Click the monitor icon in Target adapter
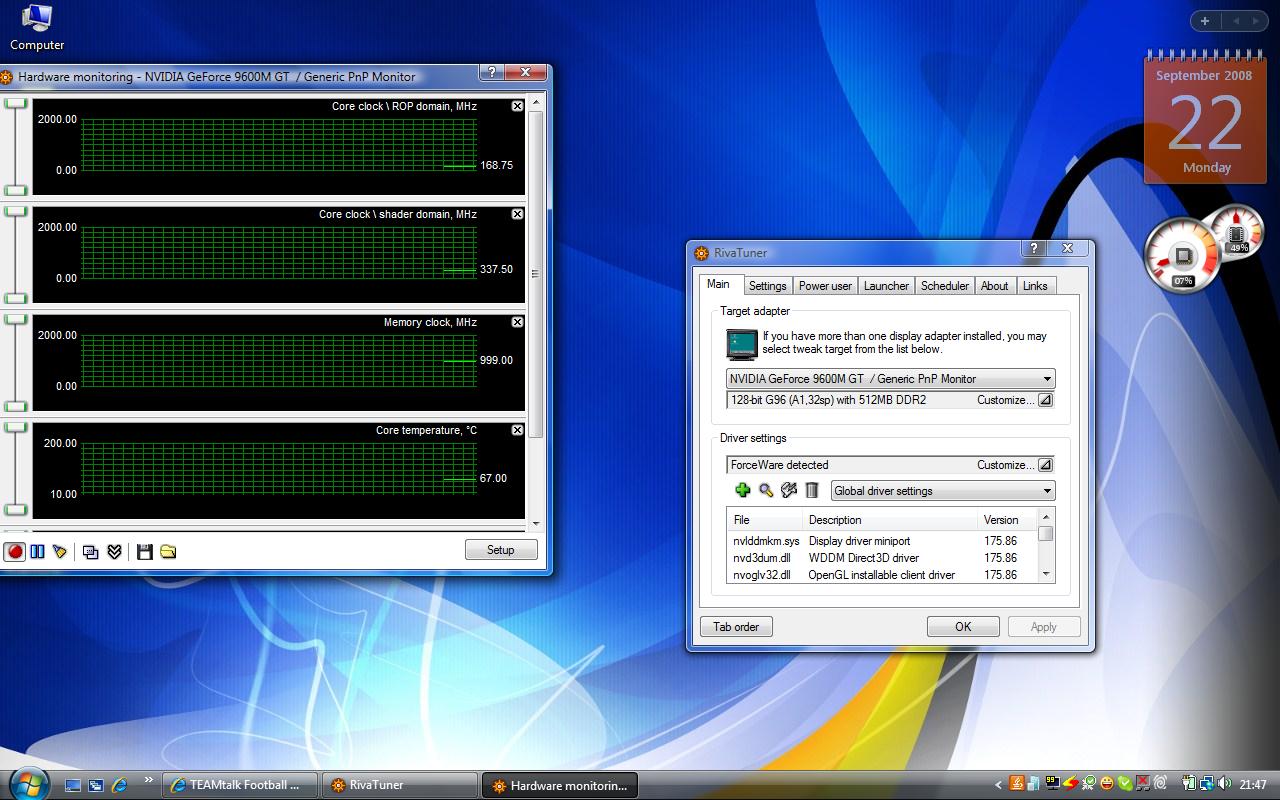 point(741,343)
